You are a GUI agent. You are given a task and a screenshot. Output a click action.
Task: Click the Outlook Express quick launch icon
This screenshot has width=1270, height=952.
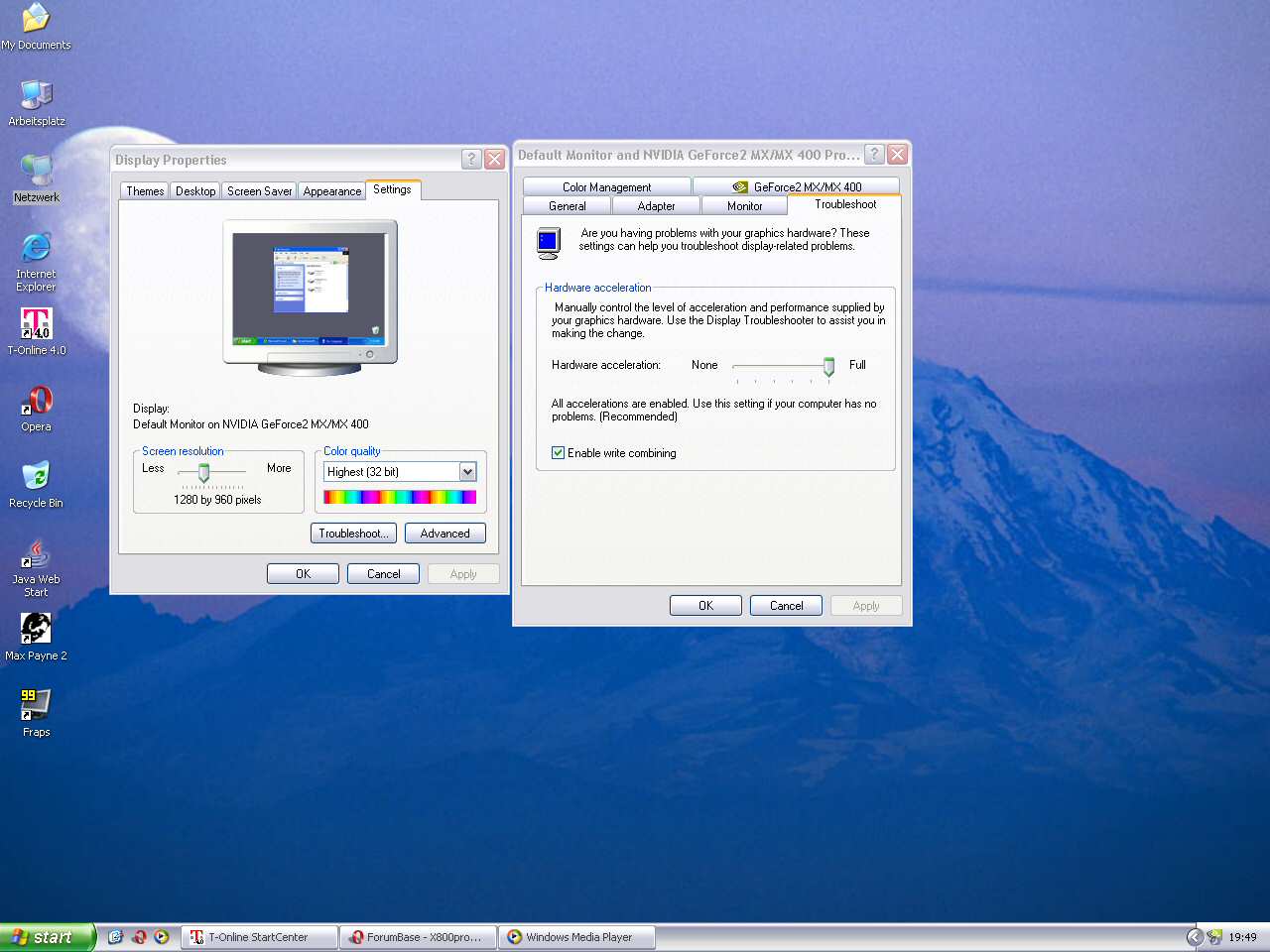[x=115, y=936]
